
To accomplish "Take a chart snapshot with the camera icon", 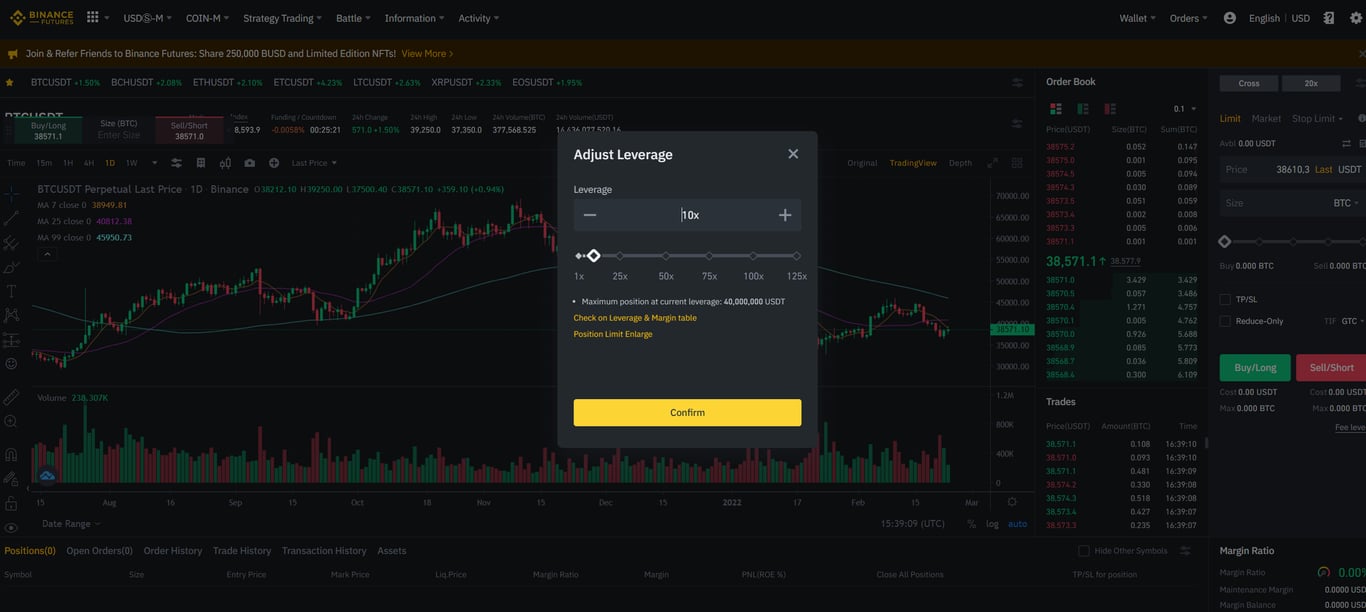I will [249, 163].
